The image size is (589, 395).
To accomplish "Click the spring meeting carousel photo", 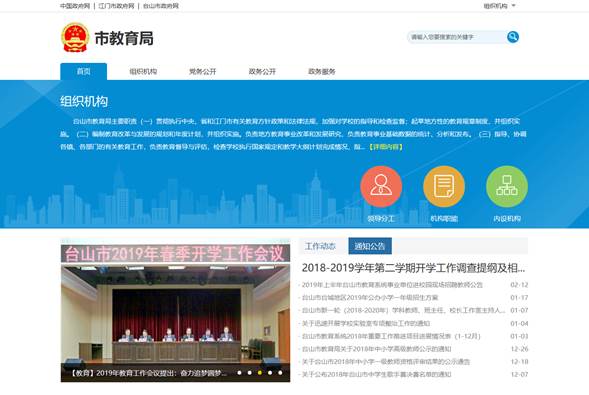I will 175,311.
